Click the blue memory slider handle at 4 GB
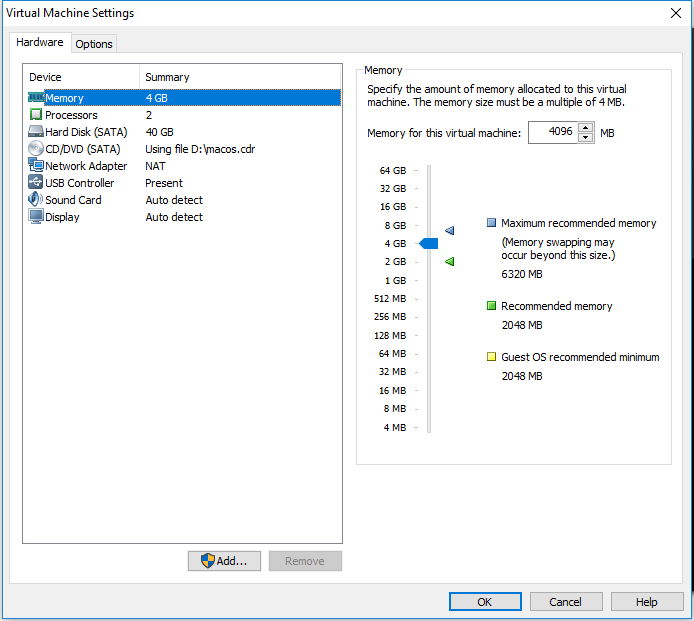 point(428,243)
